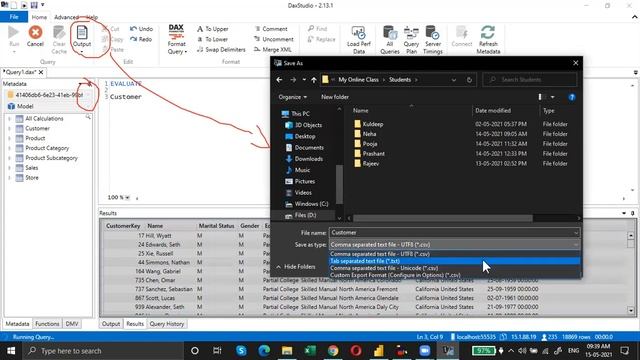Click the Date modified column header
Viewport: 640px width, 360px height.
(493, 111)
